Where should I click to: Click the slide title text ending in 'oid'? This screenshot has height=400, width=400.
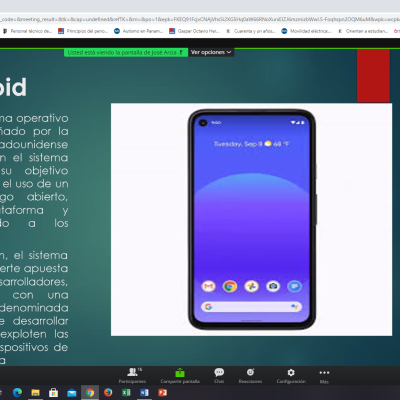[13, 88]
